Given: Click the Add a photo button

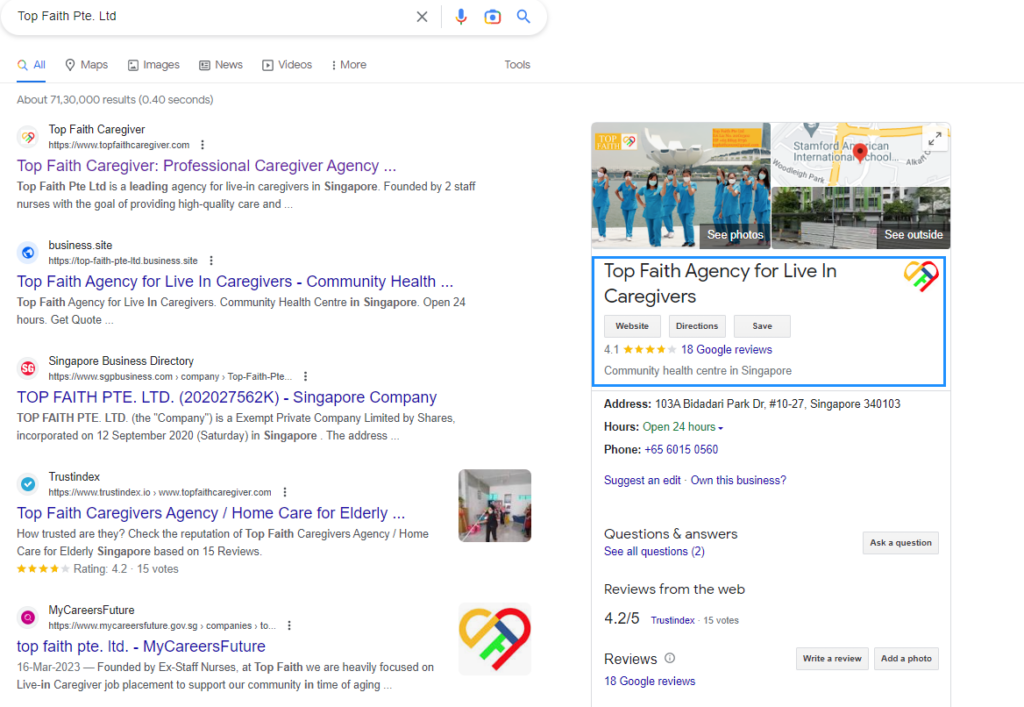Looking at the screenshot, I should 906,658.
